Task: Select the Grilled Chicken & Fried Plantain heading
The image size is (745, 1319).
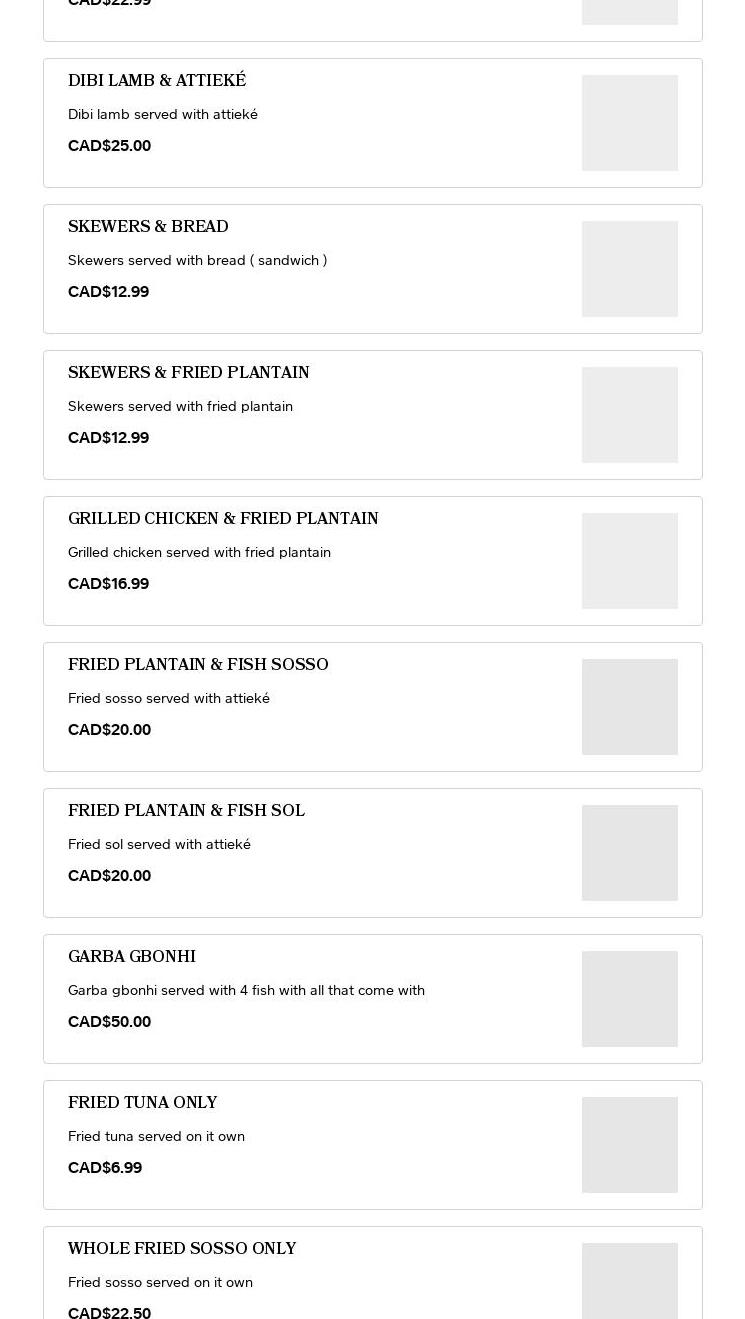Action: (223, 519)
